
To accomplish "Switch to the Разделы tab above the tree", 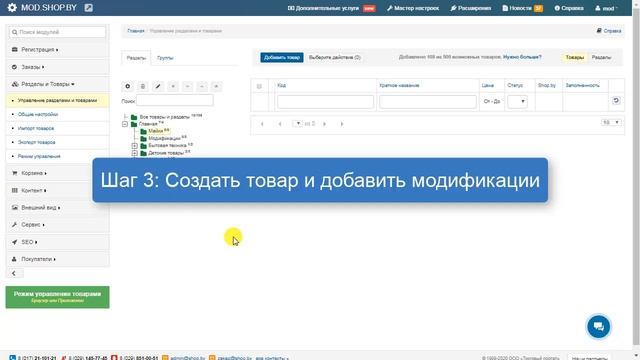I will pyautogui.click(x=136, y=58).
